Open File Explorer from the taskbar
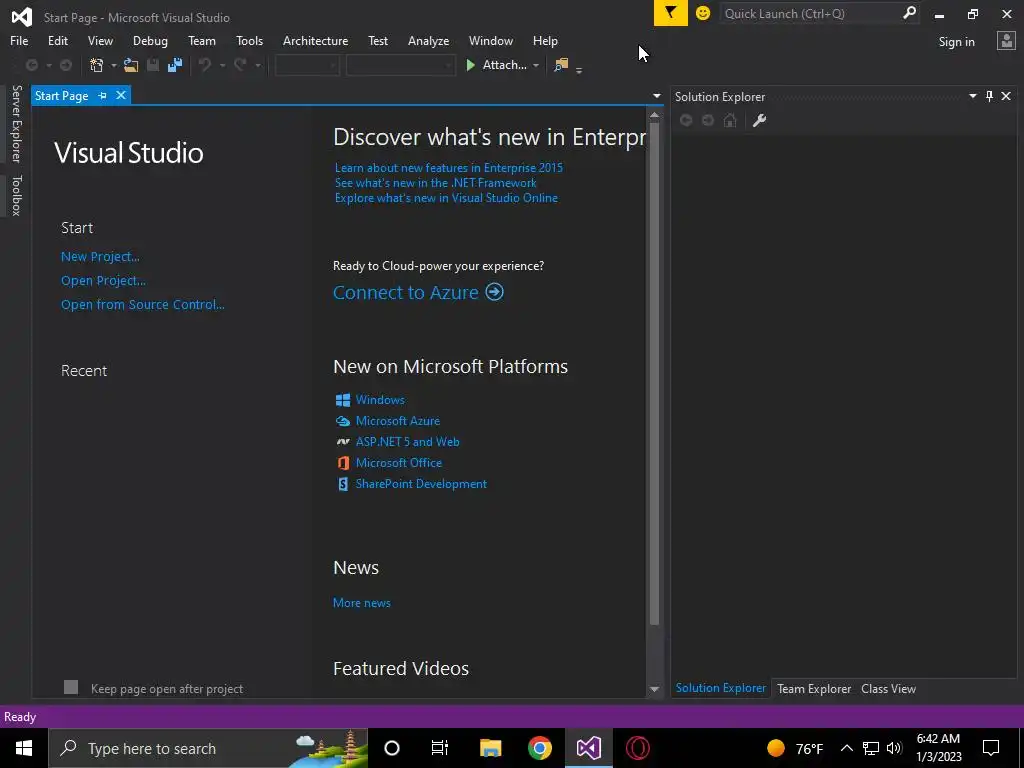The height and width of the screenshot is (768, 1024). (490, 748)
